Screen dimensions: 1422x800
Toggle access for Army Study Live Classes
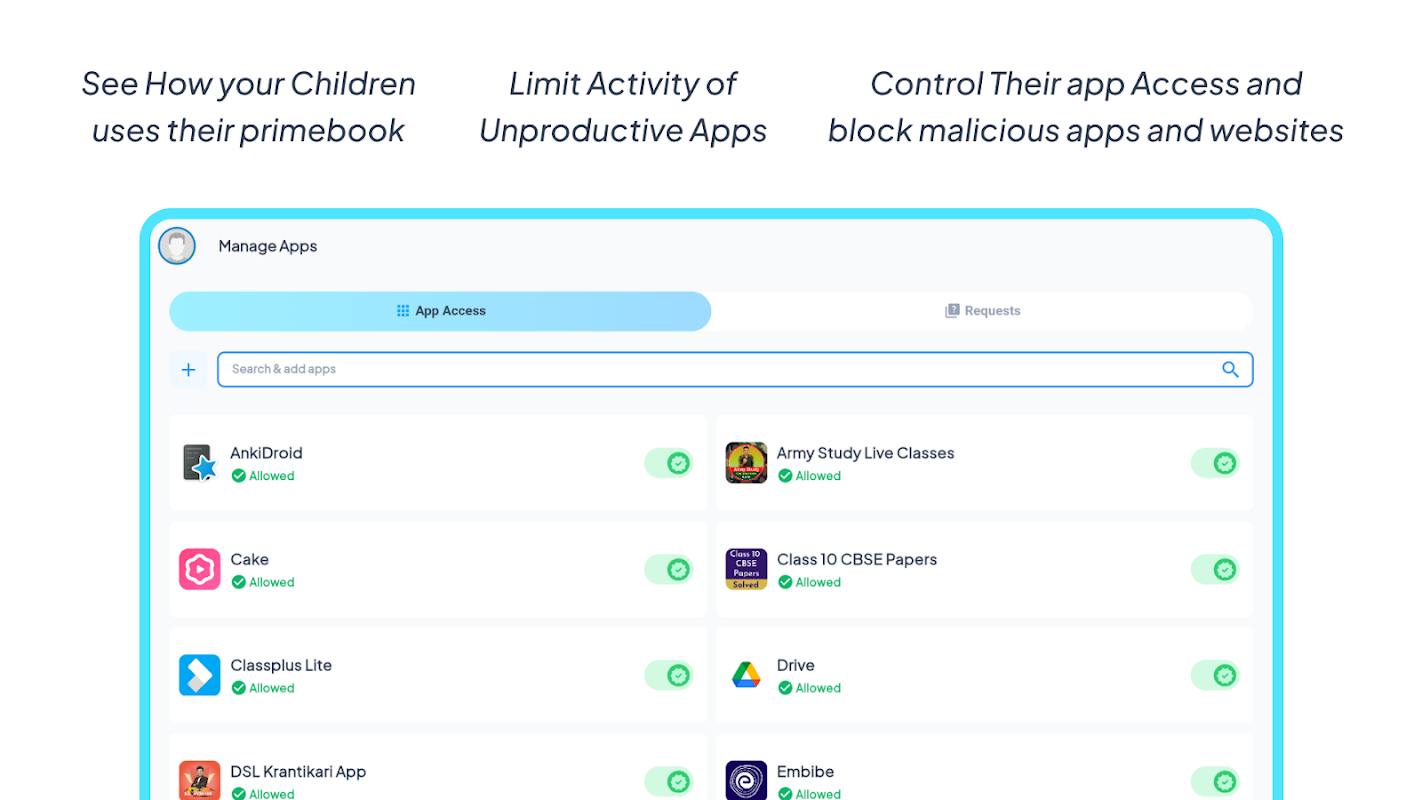tap(1215, 463)
